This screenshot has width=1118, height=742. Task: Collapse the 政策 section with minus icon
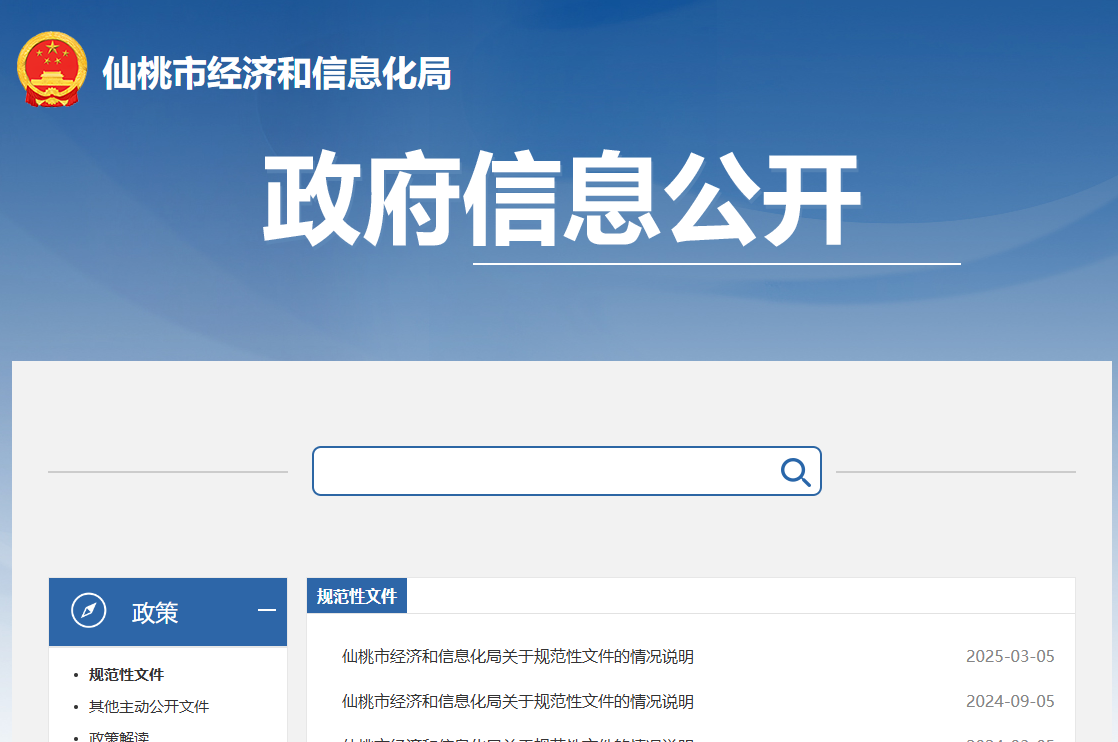pyautogui.click(x=266, y=611)
